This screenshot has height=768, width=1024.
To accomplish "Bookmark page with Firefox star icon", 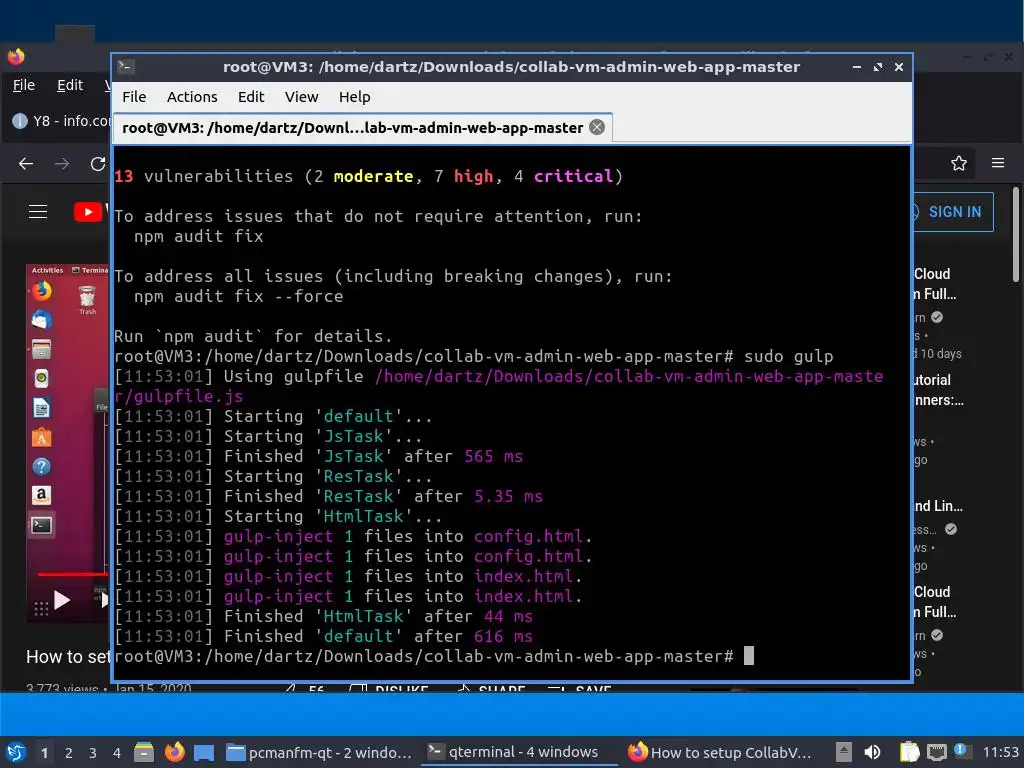I will click(959, 163).
